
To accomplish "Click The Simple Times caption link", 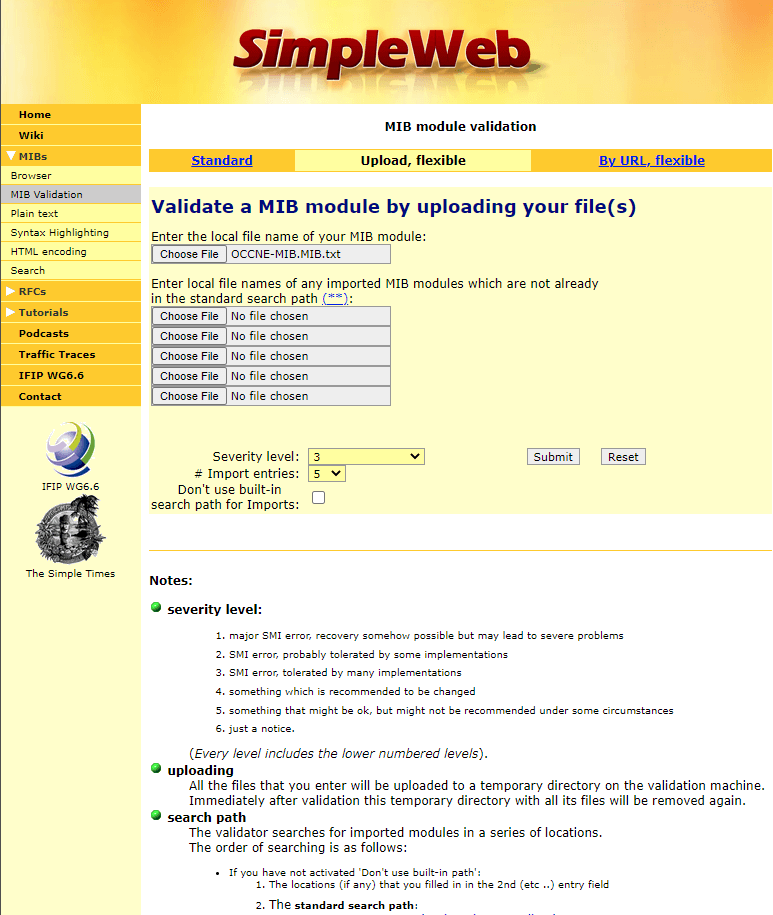I will click(71, 573).
